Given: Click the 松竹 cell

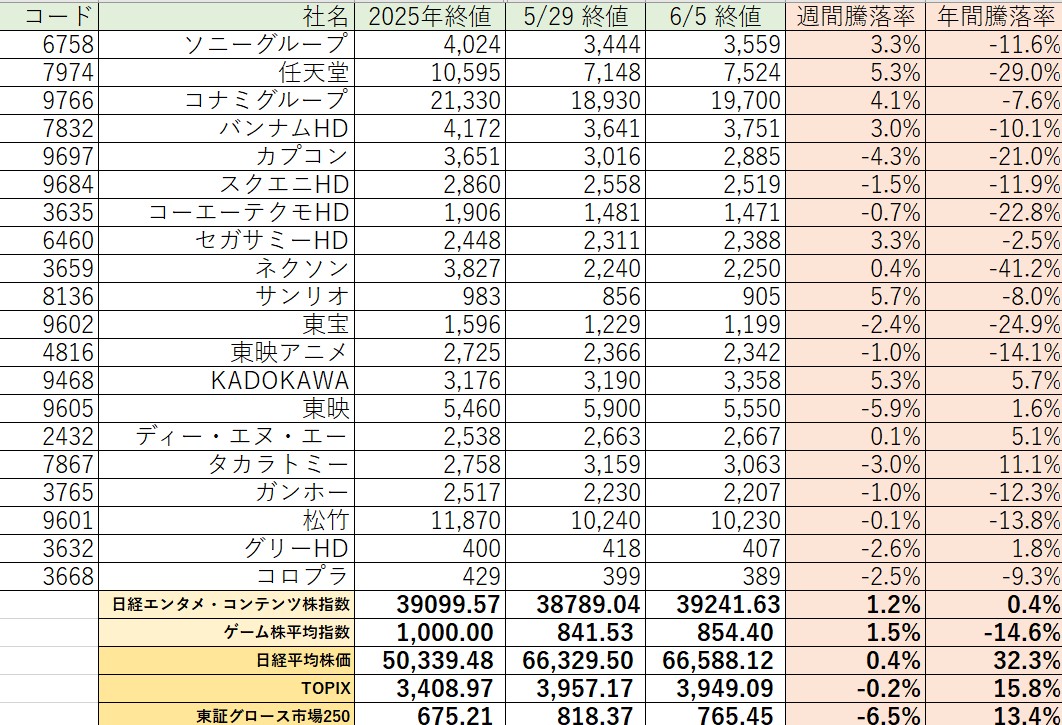Looking at the screenshot, I should tap(226, 520).
